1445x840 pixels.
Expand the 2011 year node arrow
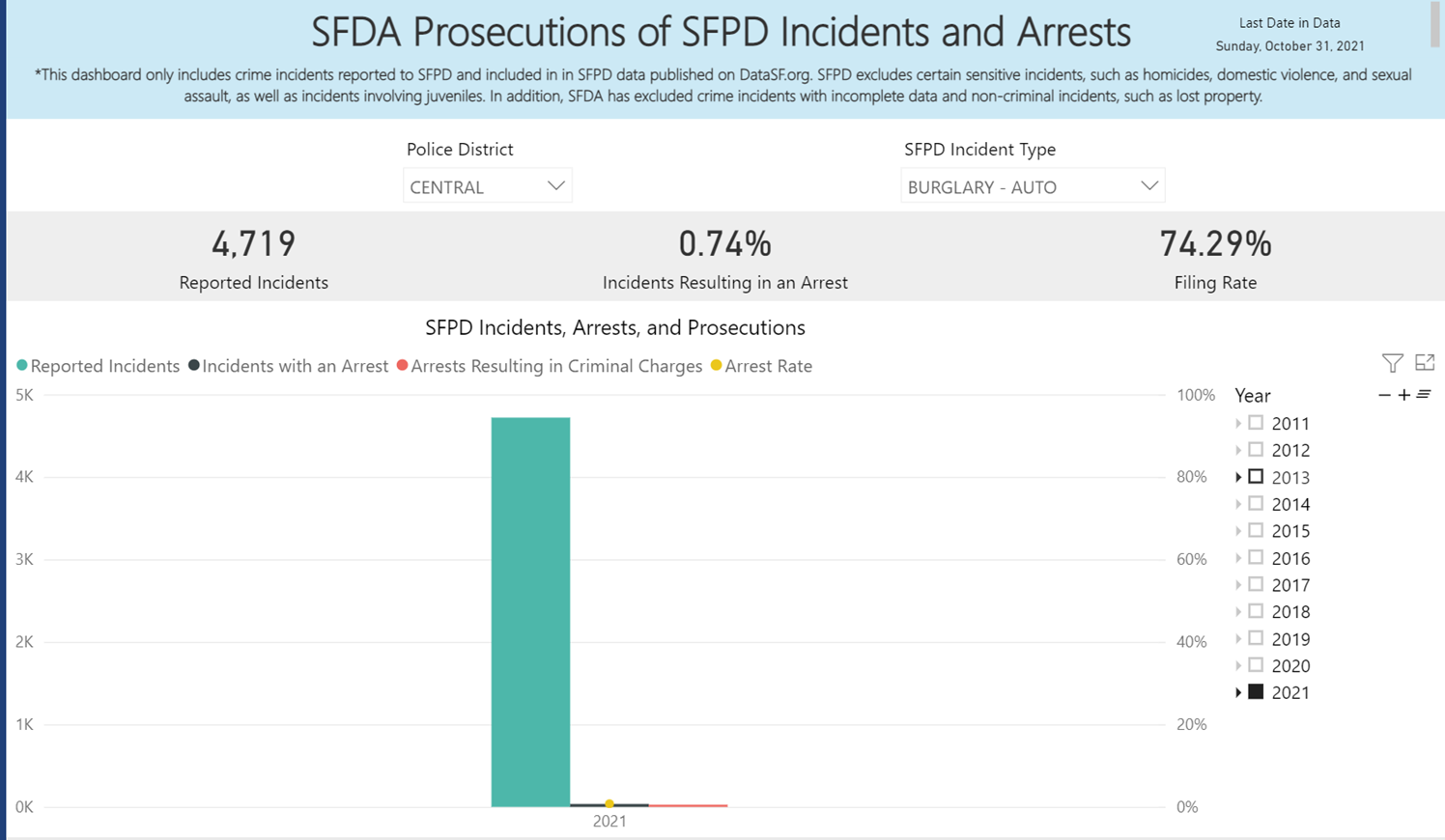tap(1238, 424)
